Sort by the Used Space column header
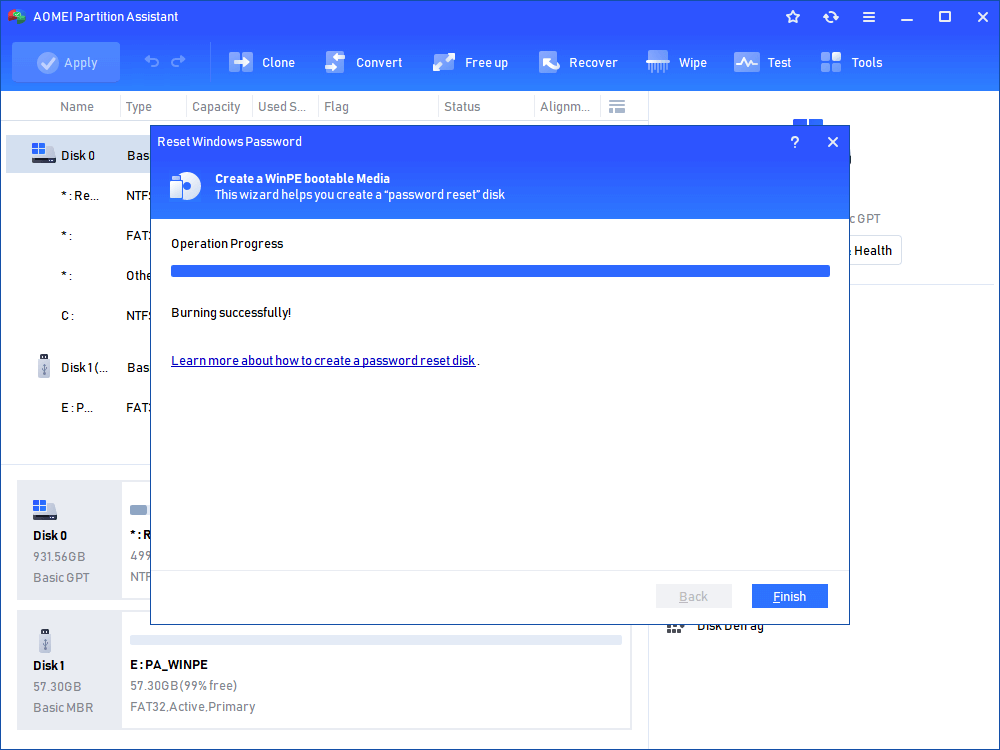This screenshot has height=750, width=1000. click(x=282, y=107)
